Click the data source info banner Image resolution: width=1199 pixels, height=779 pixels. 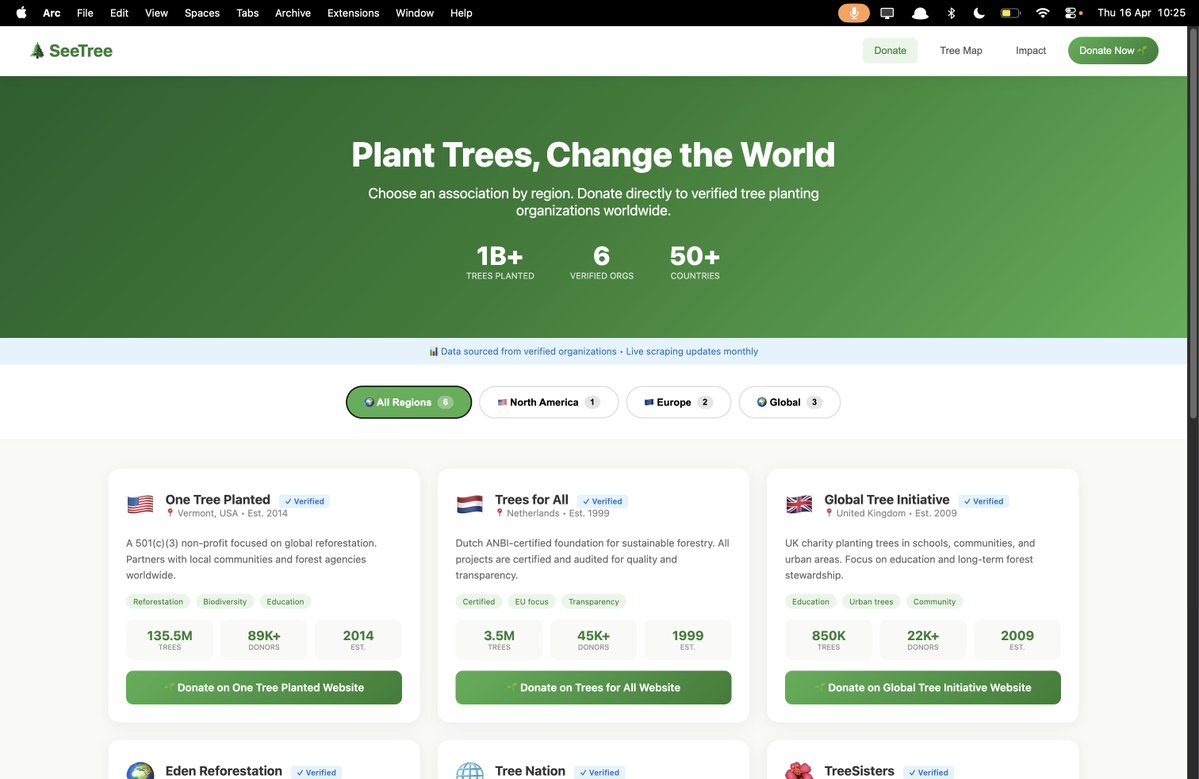tap(593, 352)
